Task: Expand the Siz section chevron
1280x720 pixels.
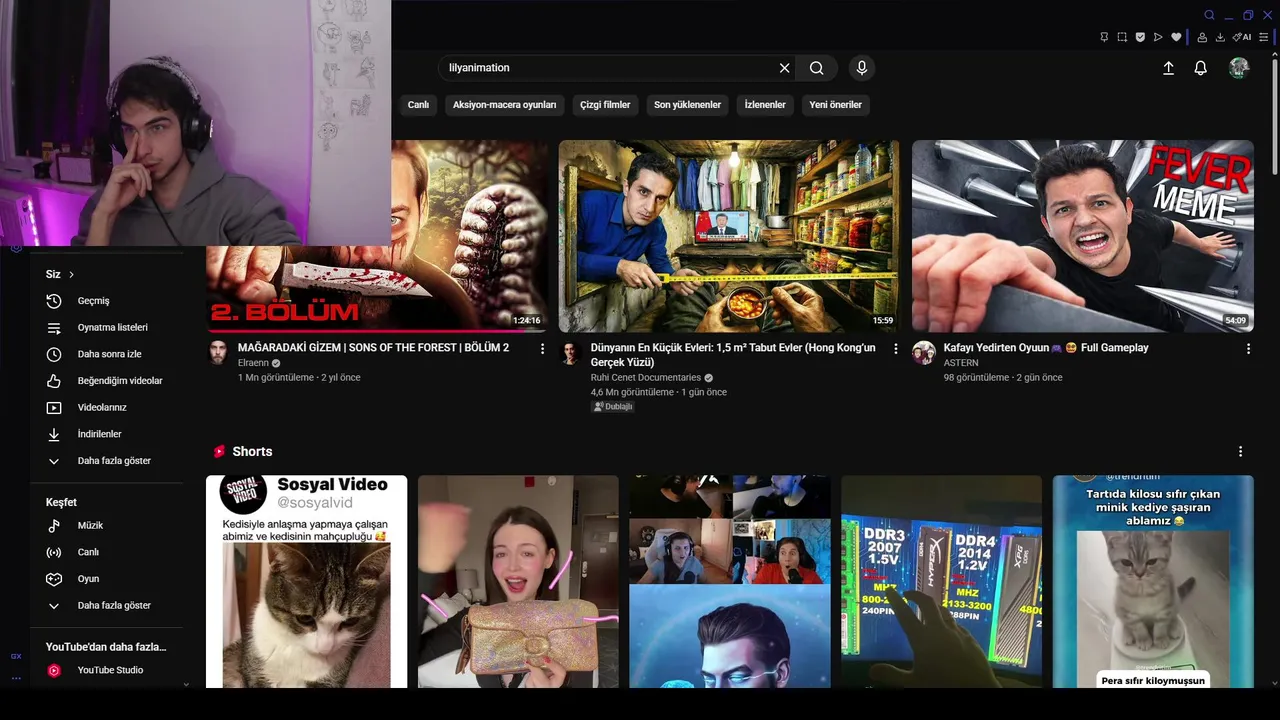Action: (72, 274)
